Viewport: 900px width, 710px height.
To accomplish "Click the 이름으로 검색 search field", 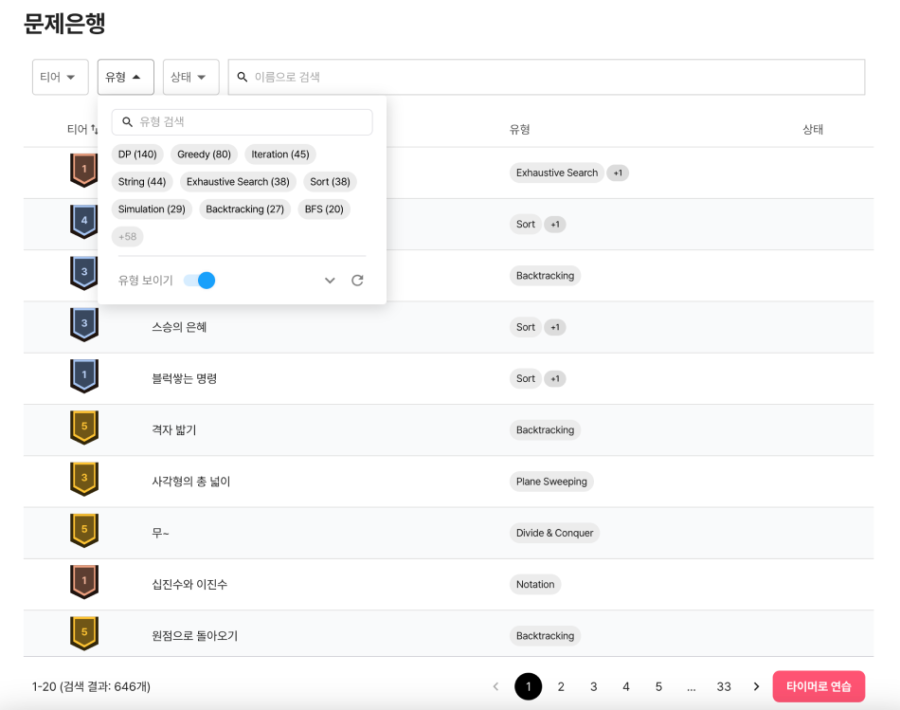I will pyautogui.click(x=546, y=77).
